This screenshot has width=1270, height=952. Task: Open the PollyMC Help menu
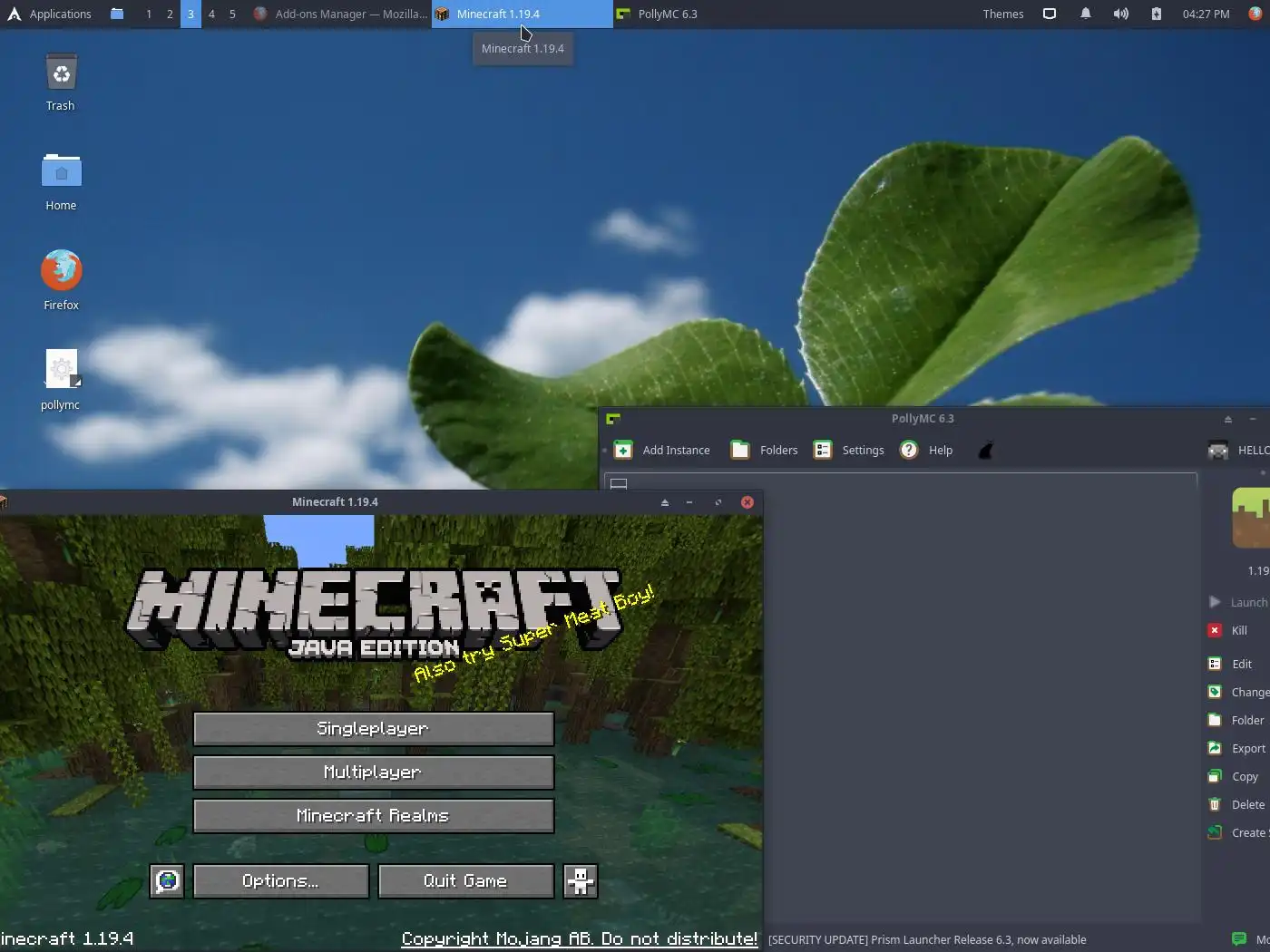tap(926, 450)
